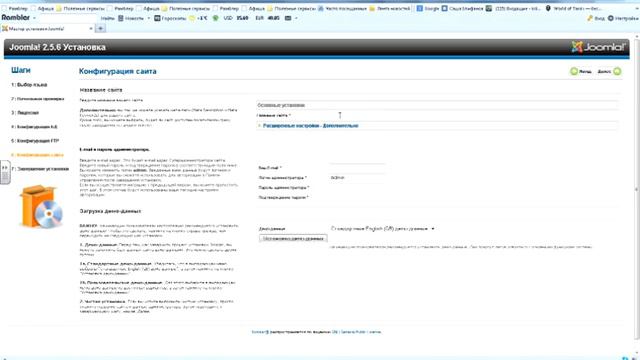Click Найти search button in Rambler toolbar

coord(107,18)
